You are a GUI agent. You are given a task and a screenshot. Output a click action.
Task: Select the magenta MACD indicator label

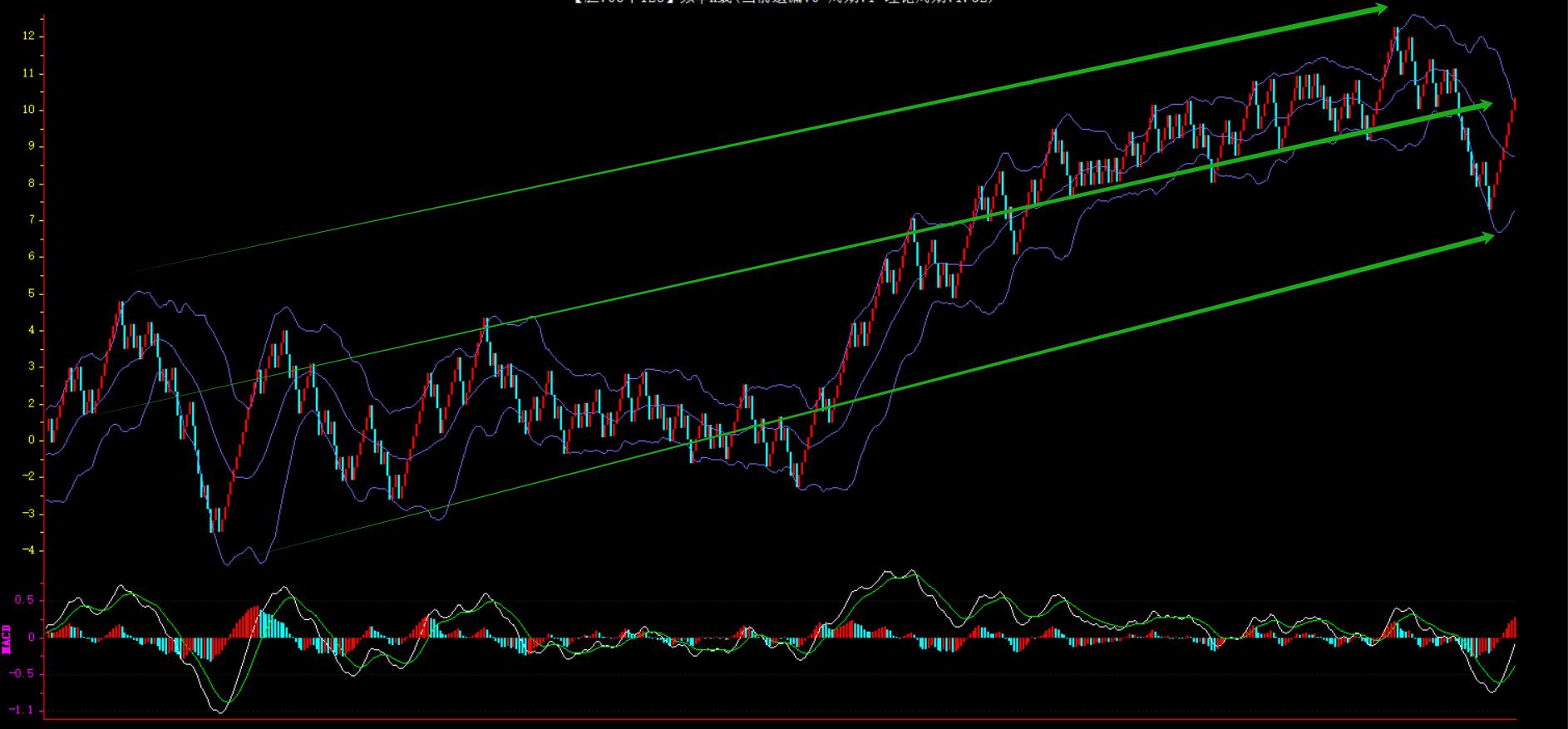[7, 638]
